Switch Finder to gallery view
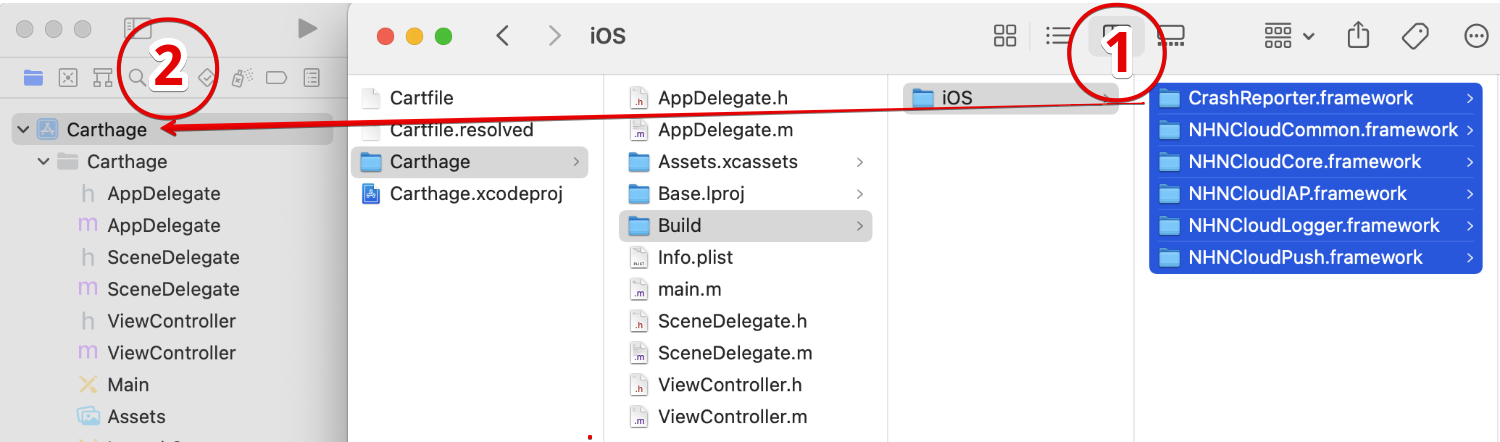Screen dimensions: 1500x442 click(x=1171, y=37)
